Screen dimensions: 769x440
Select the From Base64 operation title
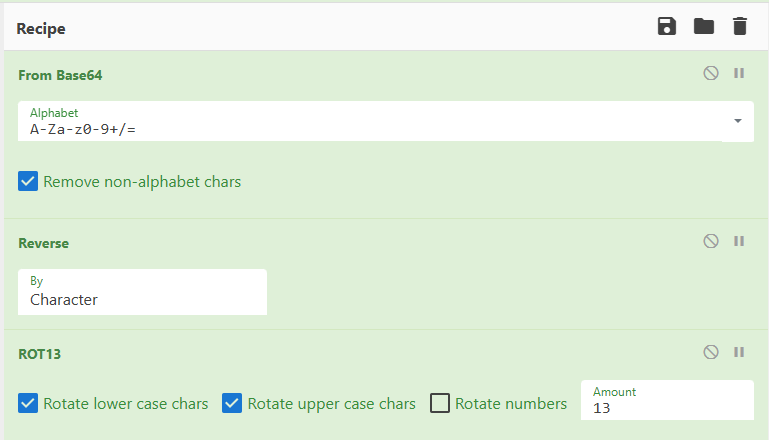coord(60,75)
